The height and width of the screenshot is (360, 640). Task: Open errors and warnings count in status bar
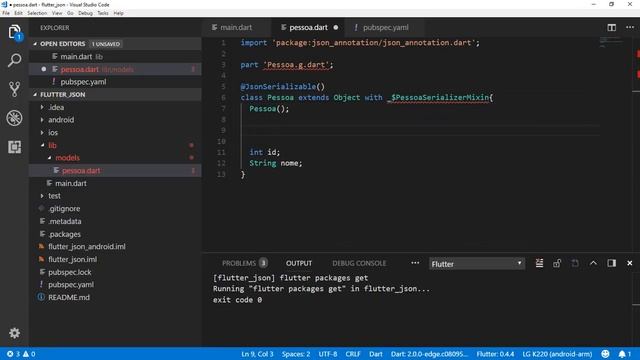click(x=21, y=354)
